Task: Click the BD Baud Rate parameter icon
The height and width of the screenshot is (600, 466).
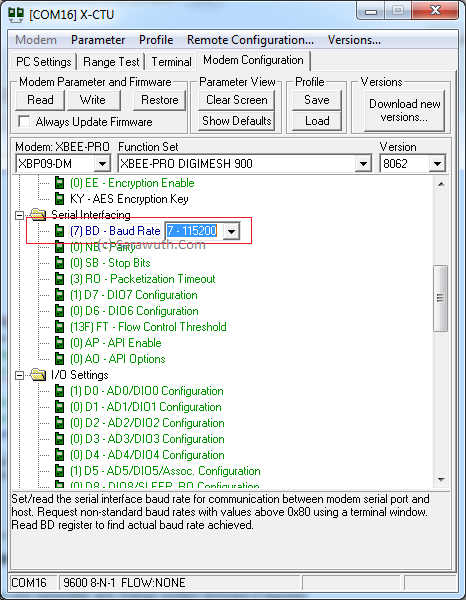Action: pos(59,231)
